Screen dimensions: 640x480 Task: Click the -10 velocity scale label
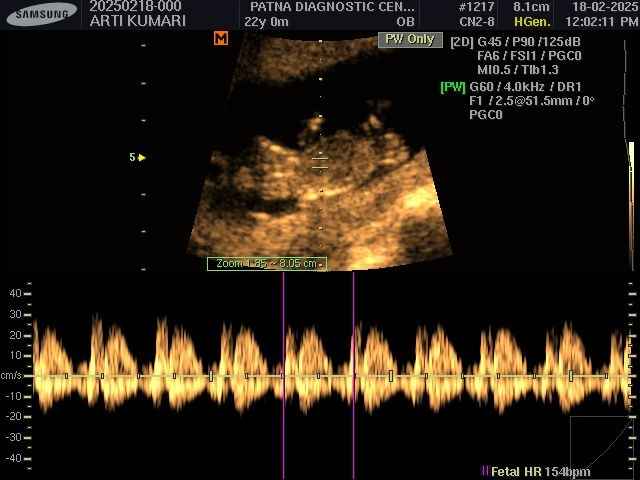[13, 396]
